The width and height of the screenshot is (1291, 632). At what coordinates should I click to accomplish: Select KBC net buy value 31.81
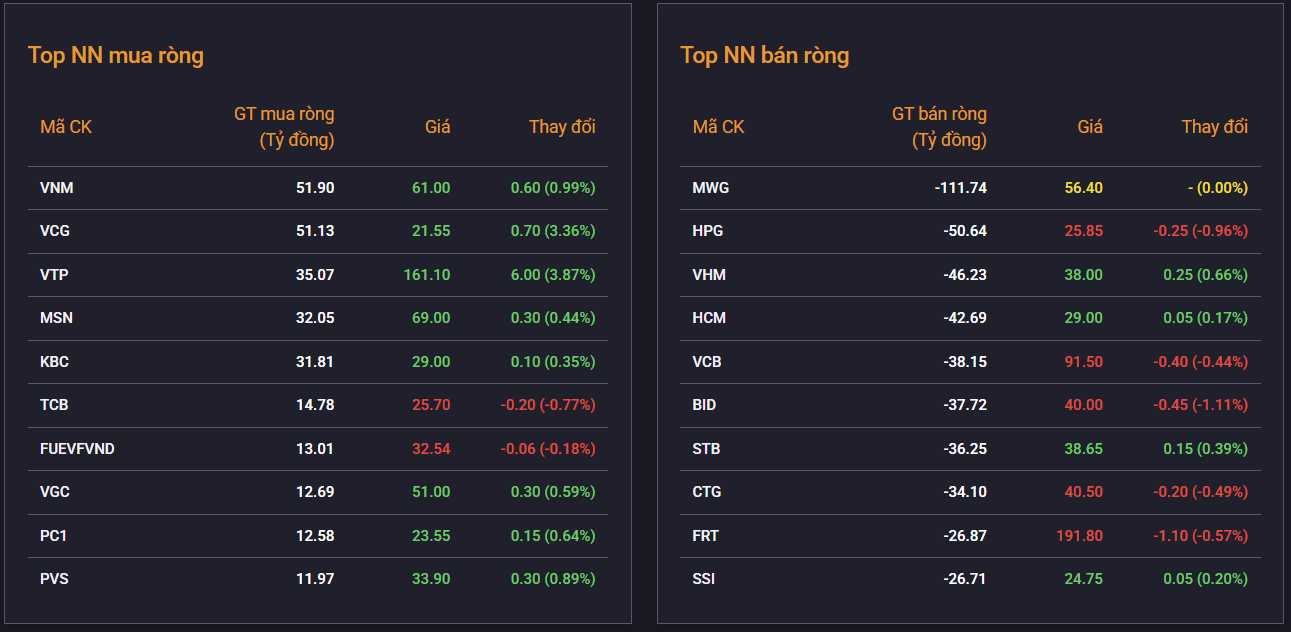[315, 362]
